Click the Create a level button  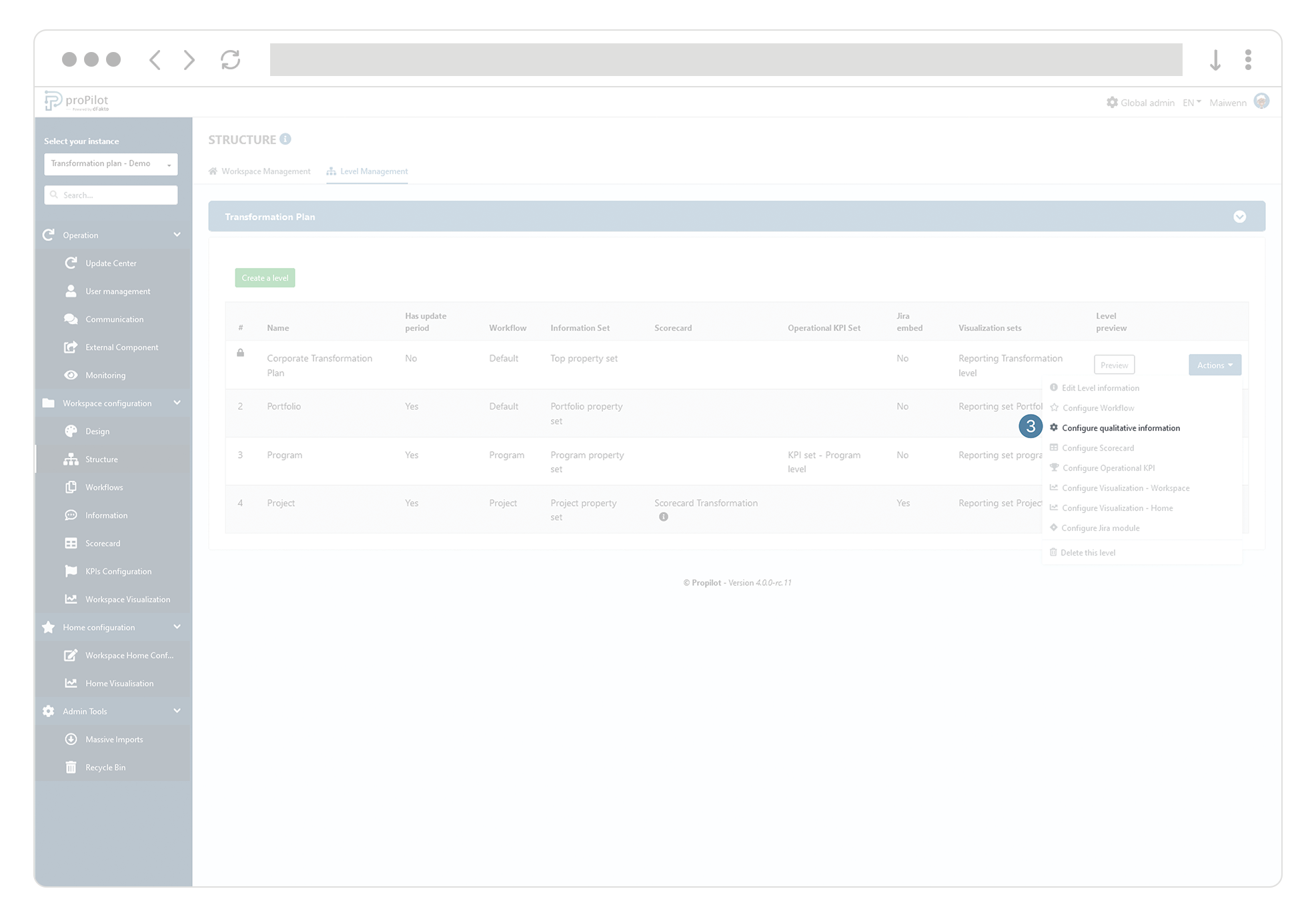click(265, 277)
